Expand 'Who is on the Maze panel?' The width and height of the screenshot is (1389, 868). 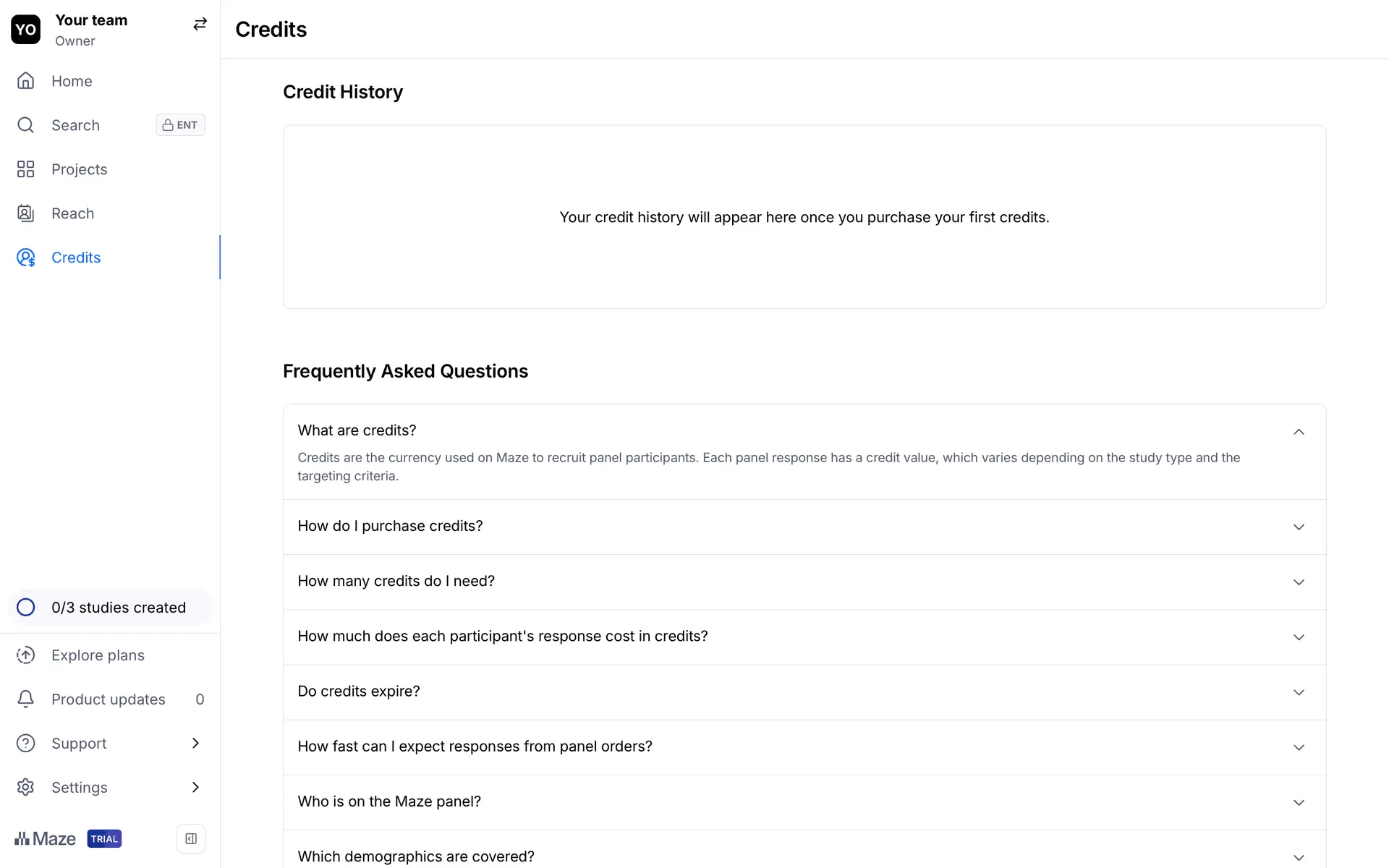tap(1299, 802)
